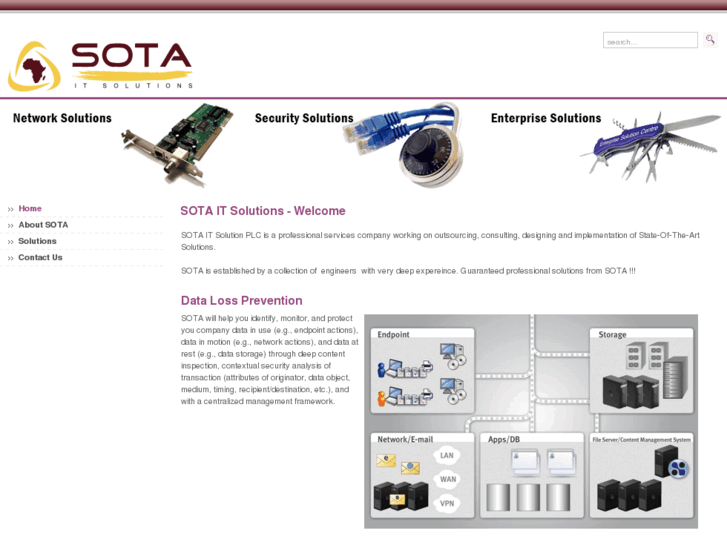Open About SOTA menu item
Image resolution: width=727 pixels, height=545 pixels.
point(43,225)
